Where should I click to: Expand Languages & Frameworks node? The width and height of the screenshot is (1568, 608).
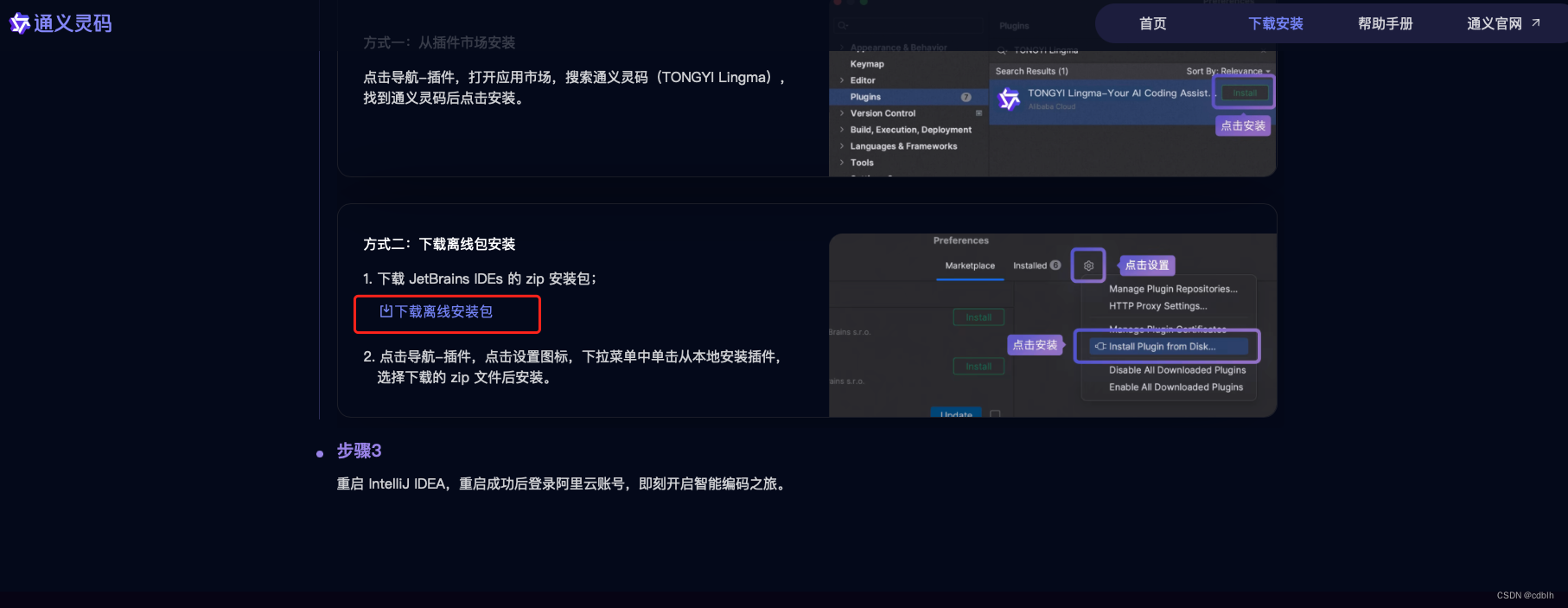[842, 146]
